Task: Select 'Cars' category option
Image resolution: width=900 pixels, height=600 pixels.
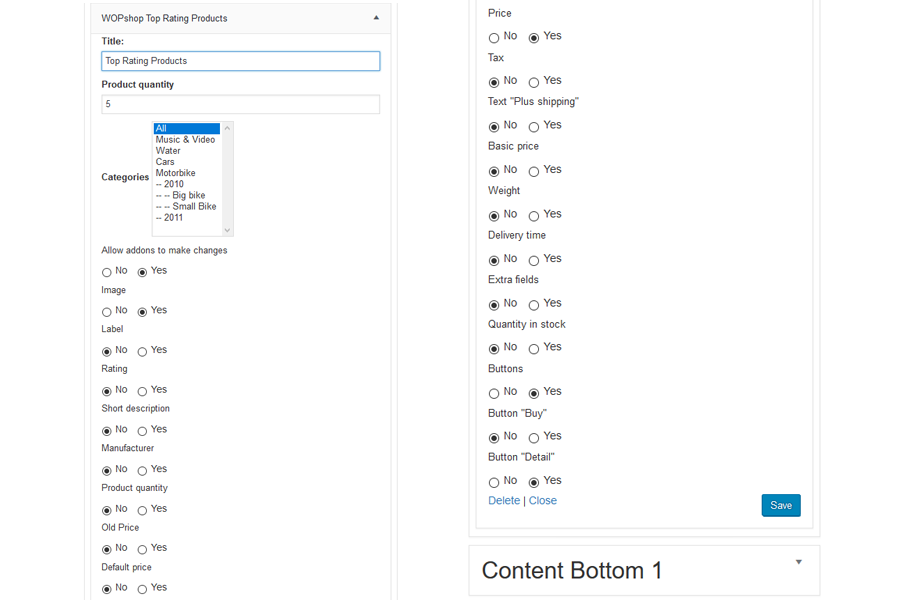Action: (166, 162)
